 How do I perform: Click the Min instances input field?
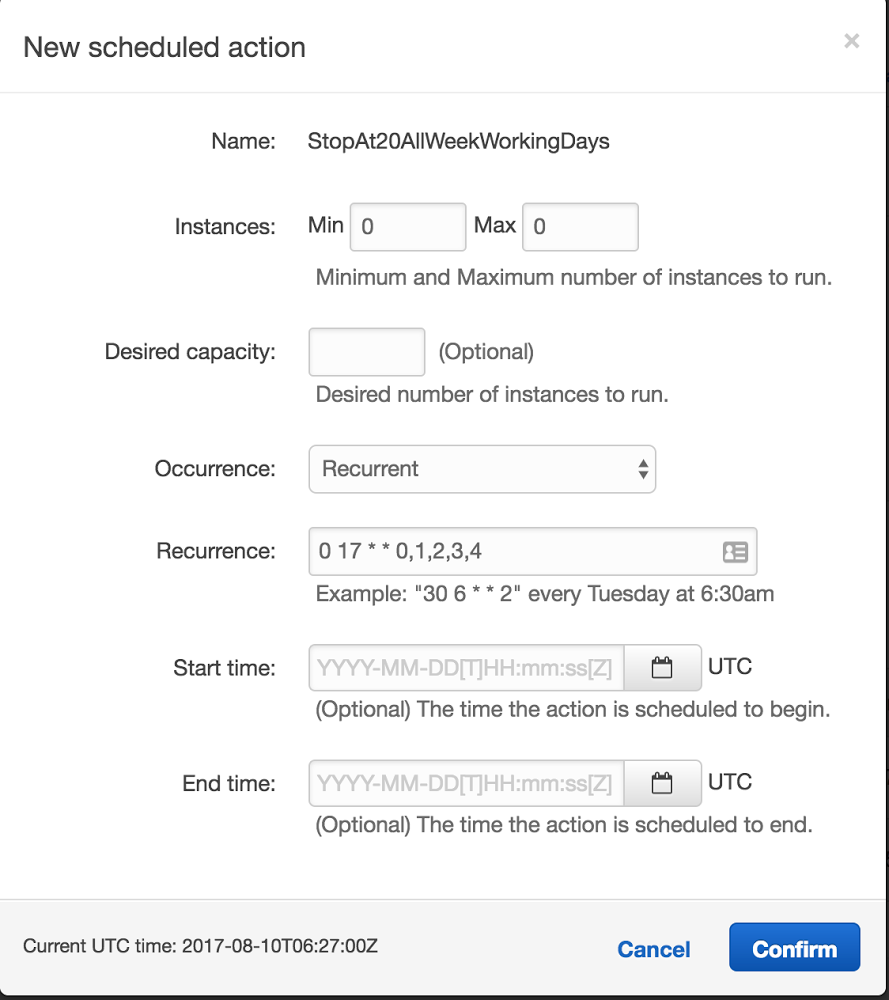click(x=408, y=227)
